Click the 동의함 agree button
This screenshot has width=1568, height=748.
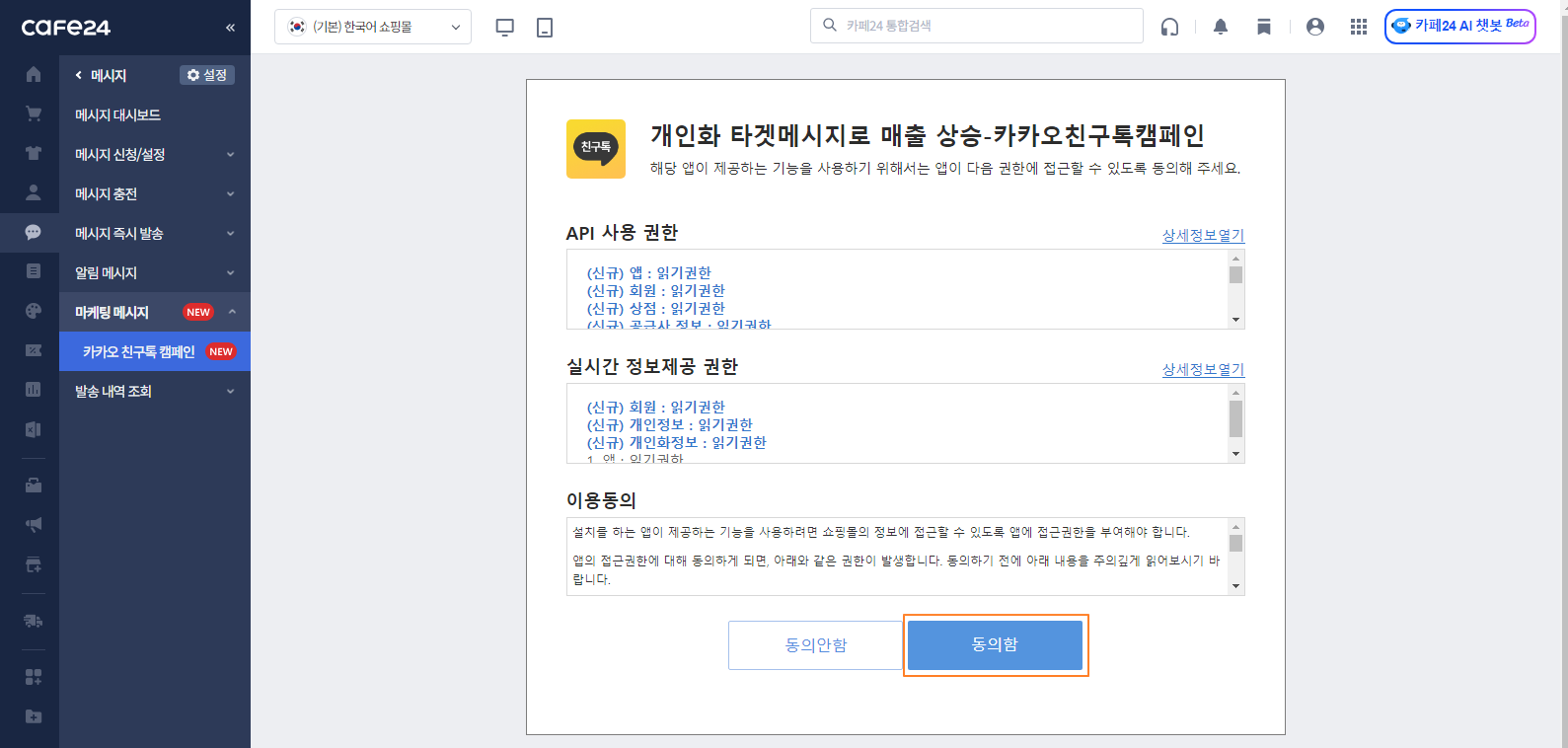(x=995, y=644)
